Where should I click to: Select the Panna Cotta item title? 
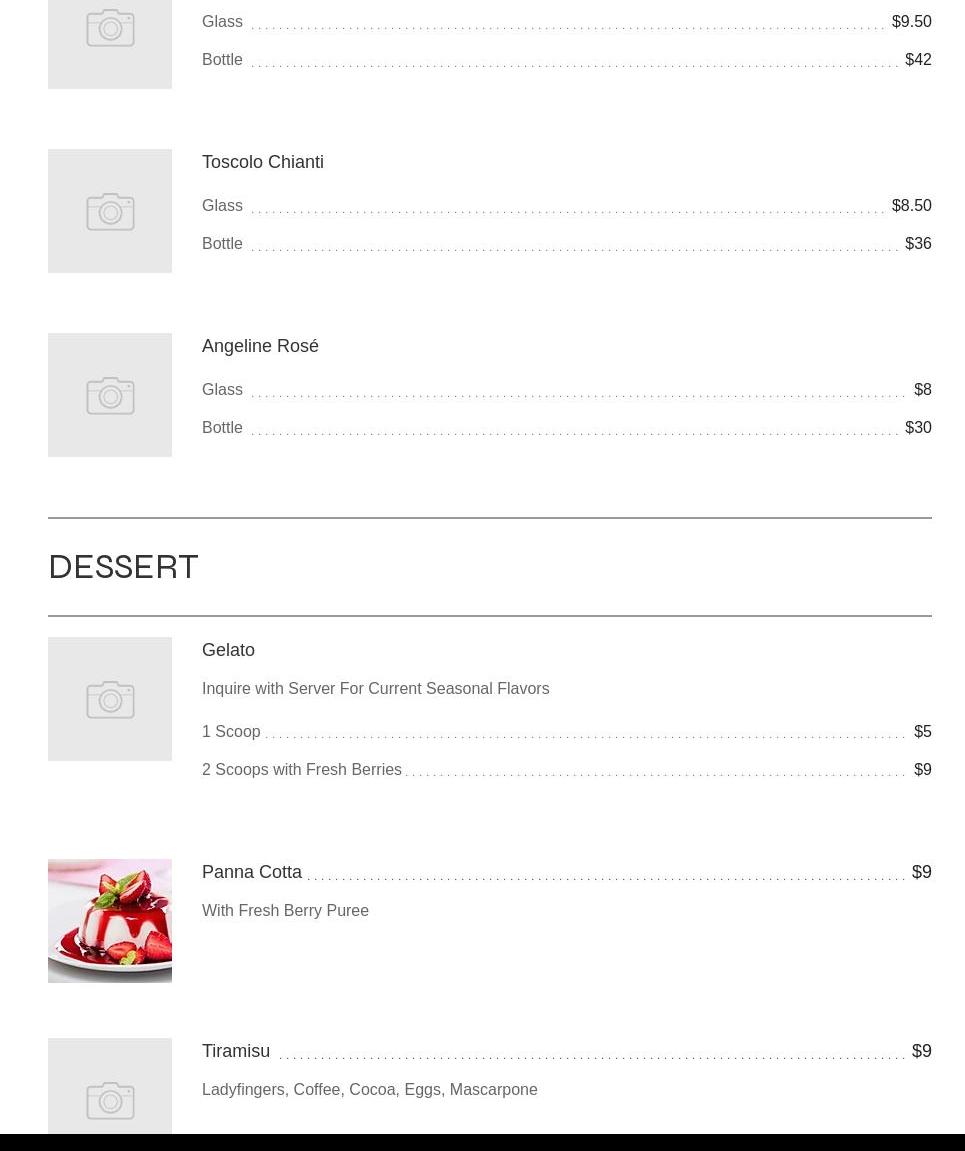pyautogui.click(x=252, y=871)
